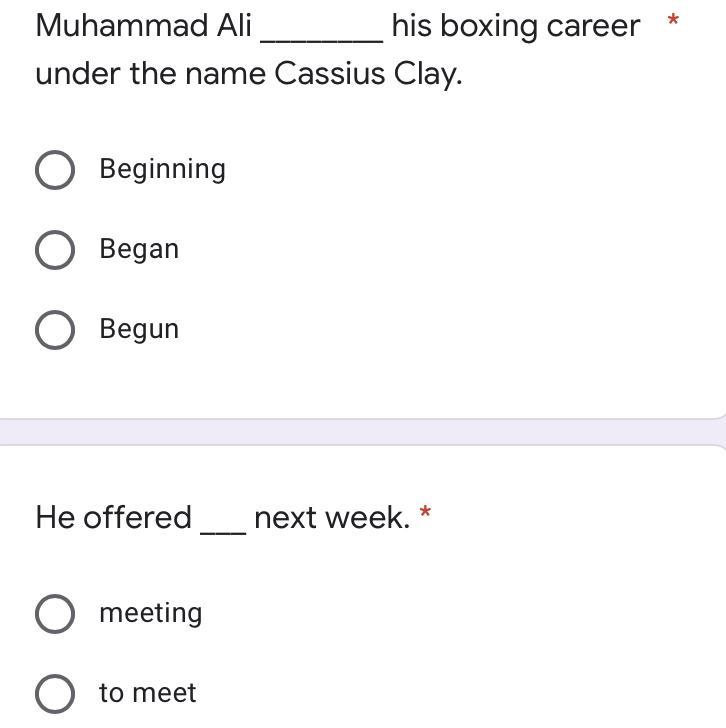This screenshot has height=728, width=726.
Task: Click the lavender divider between question cards
Action: [363, 432]
